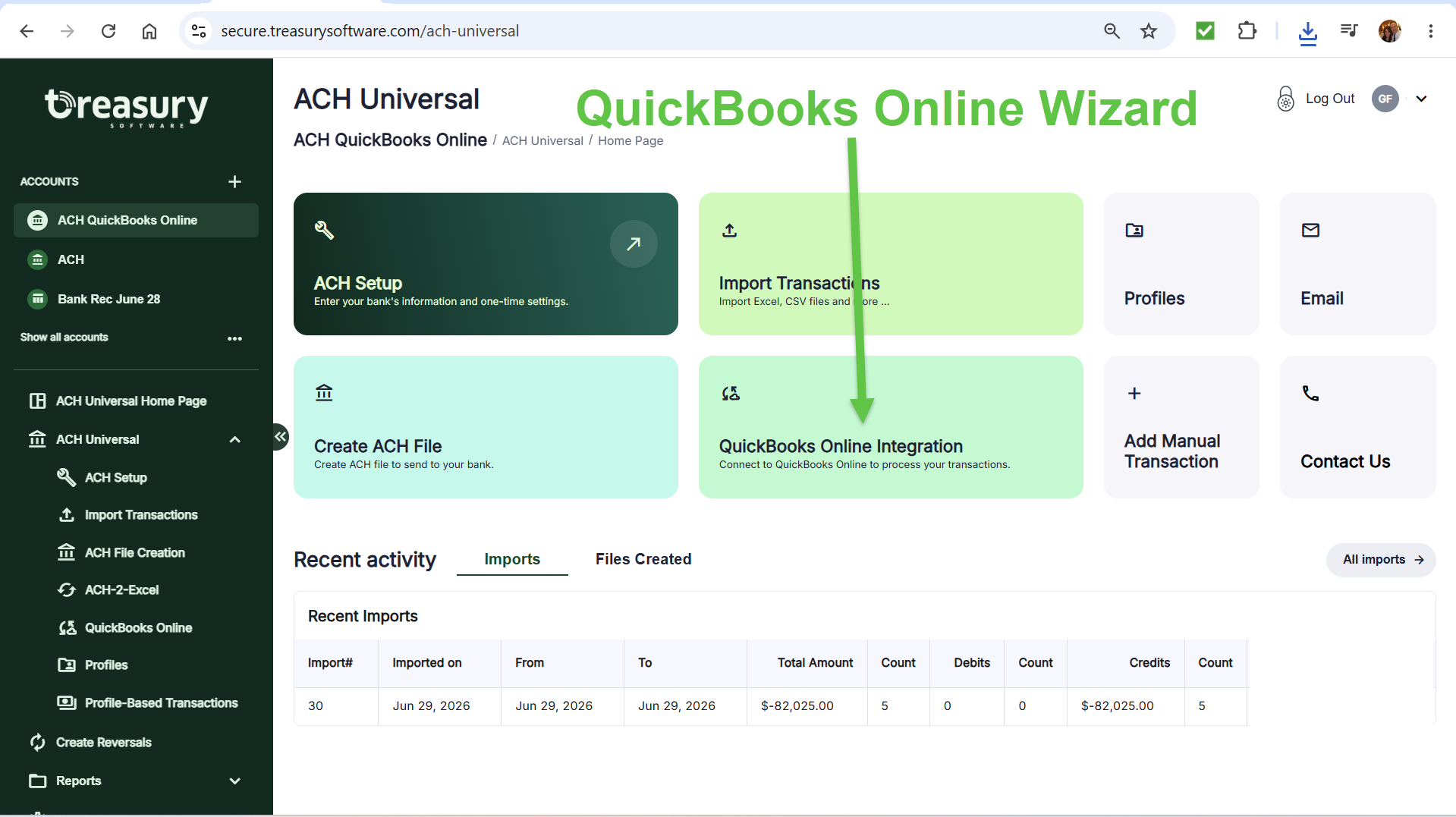Click the wrench icon on ACH Setup card
This screenshot has width=1456, height=817.
click(324, 230)
